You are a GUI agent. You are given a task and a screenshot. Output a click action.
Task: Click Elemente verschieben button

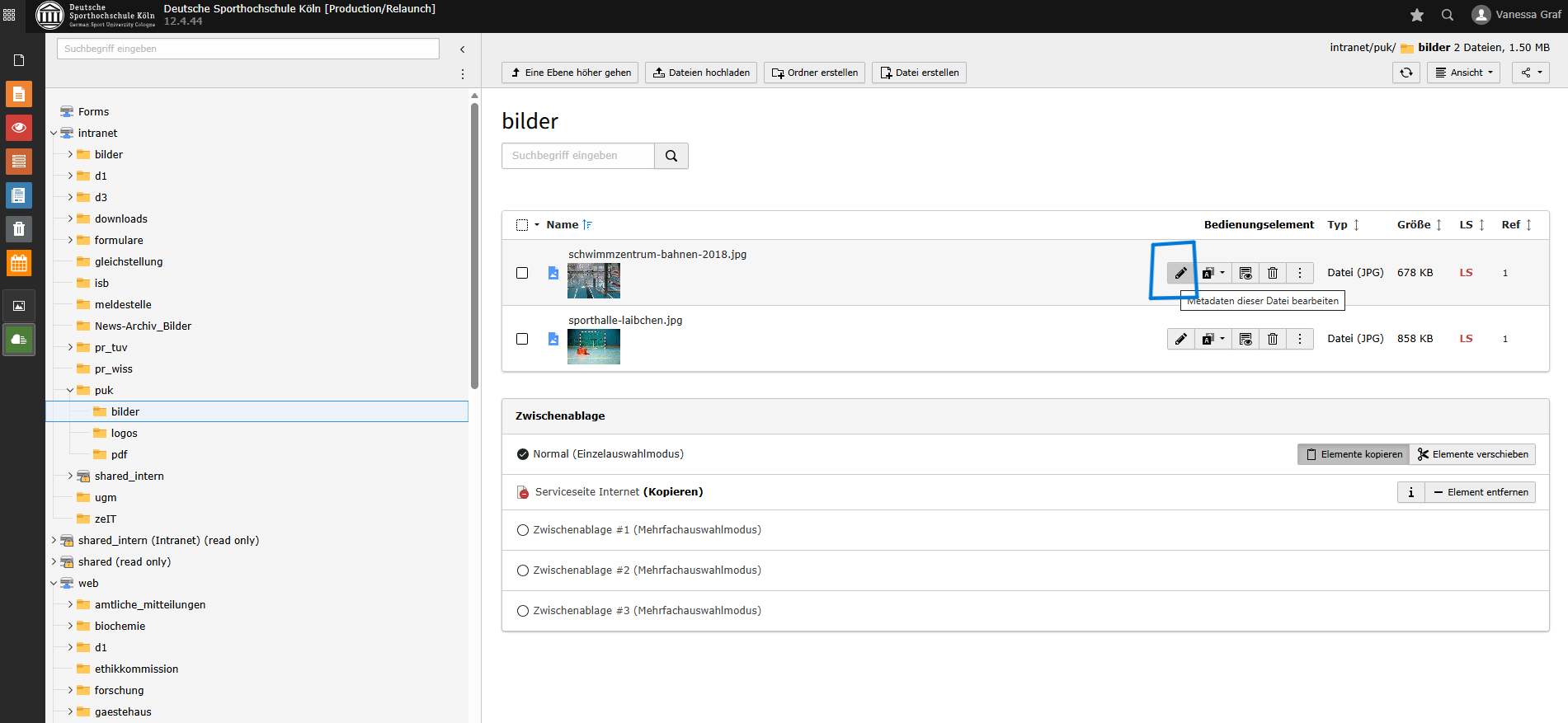[1472, 454]
